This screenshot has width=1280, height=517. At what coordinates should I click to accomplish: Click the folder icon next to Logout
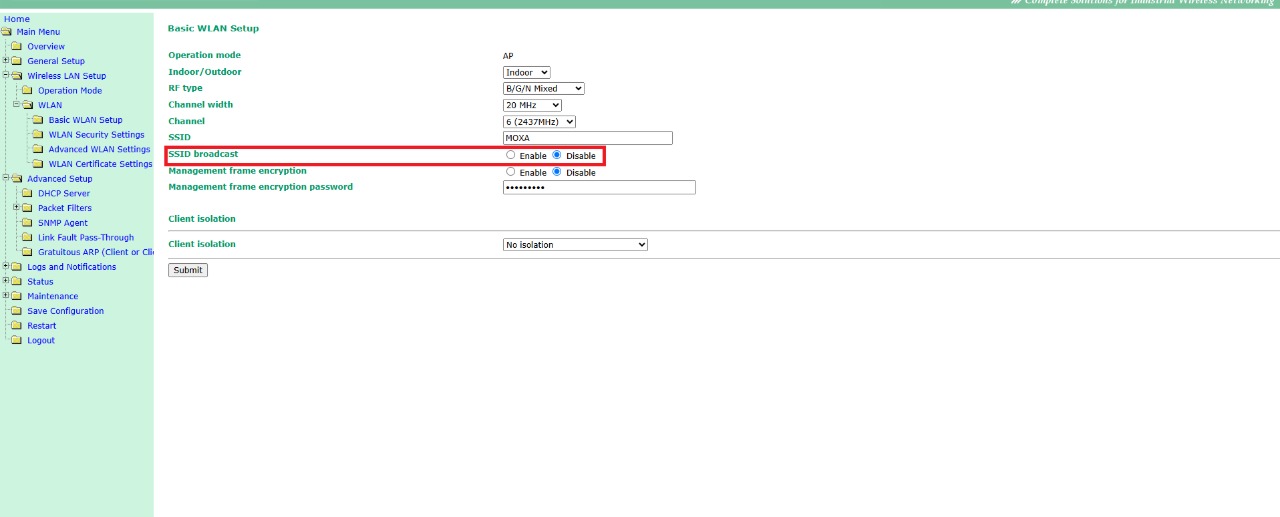16,341
